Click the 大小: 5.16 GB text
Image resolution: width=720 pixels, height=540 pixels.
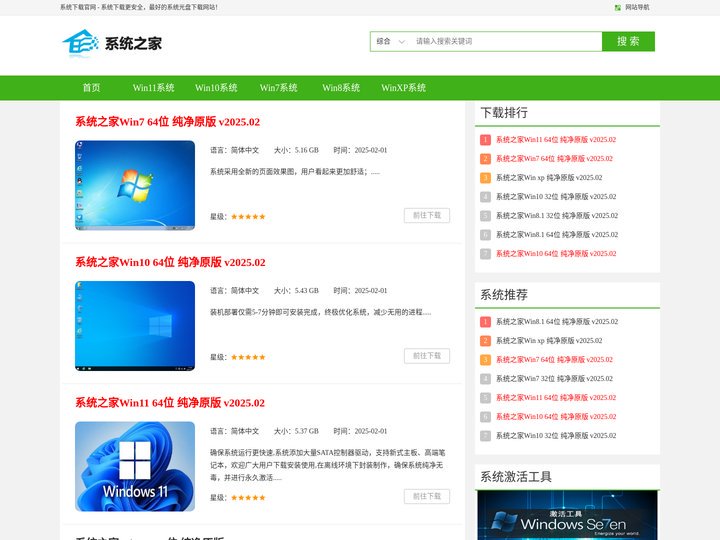tap(296, 150)
